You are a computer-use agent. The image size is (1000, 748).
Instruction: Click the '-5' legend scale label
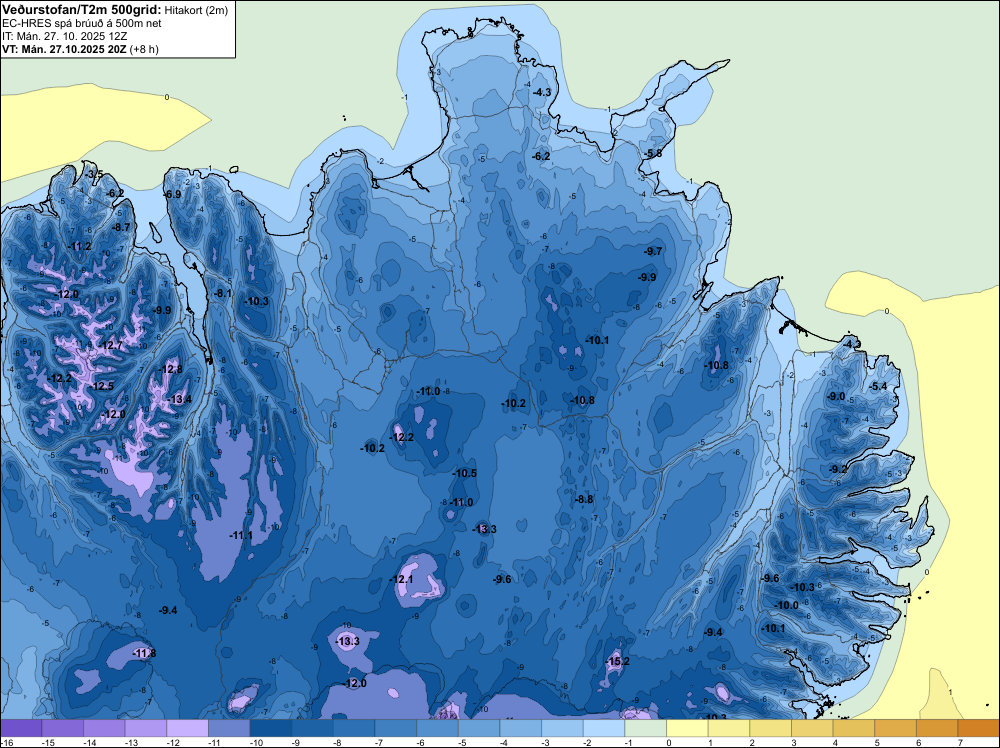tap(462, 743)
